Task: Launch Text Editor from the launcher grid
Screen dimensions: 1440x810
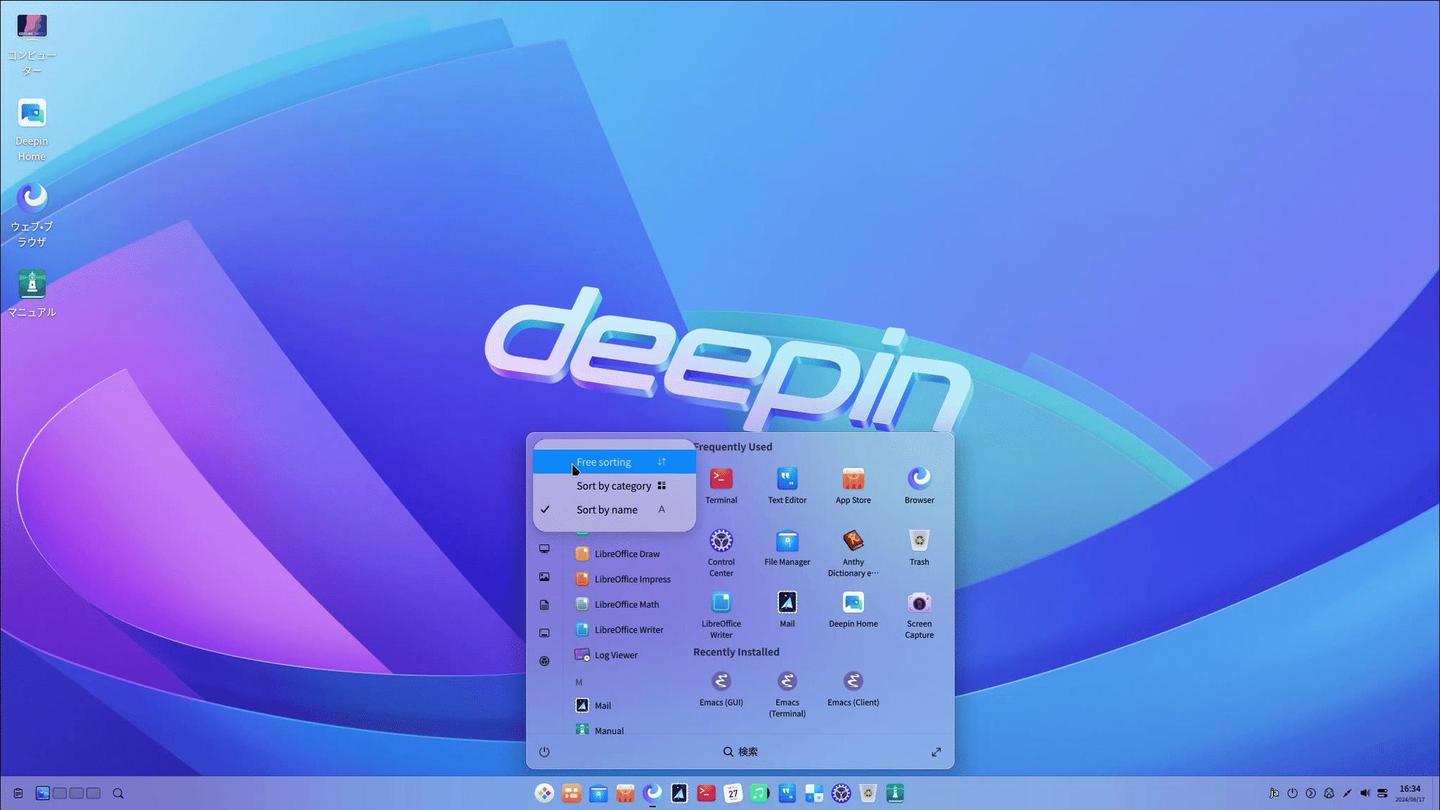Action: coord(787,485)
